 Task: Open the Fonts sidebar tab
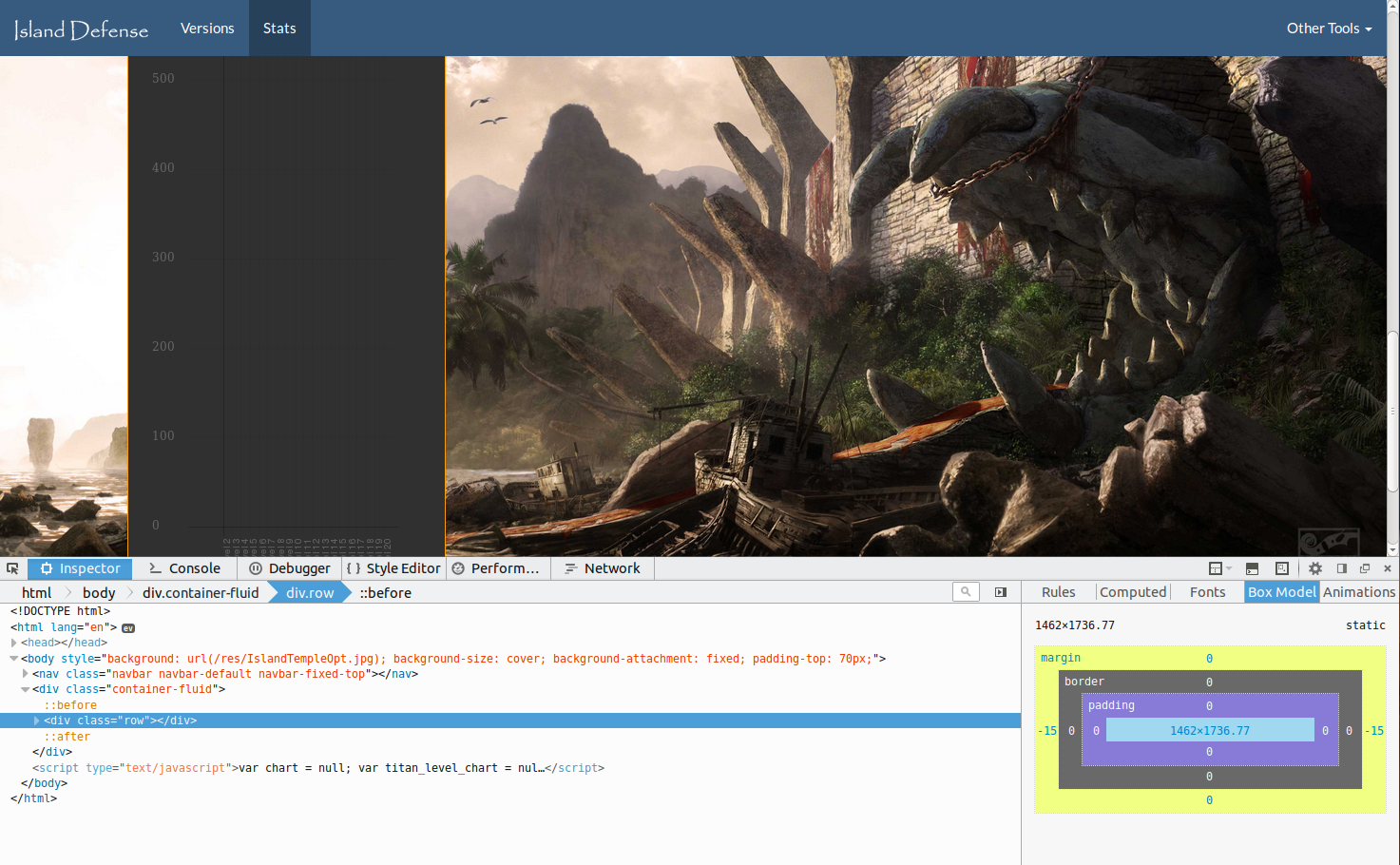pyautogui.click(x=1208, y=592)
